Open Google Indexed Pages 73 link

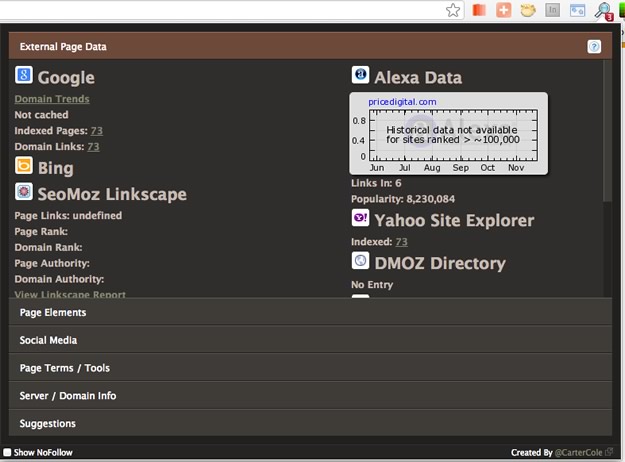(x=96, y=131)
